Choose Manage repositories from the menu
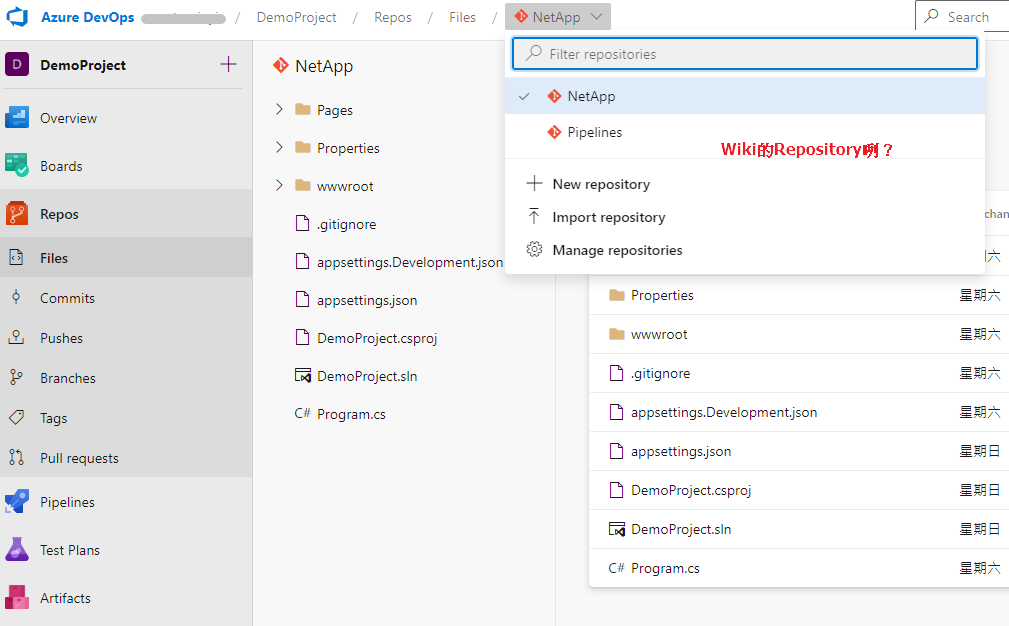The image size is (1009, 626). [x=745, y=250]
